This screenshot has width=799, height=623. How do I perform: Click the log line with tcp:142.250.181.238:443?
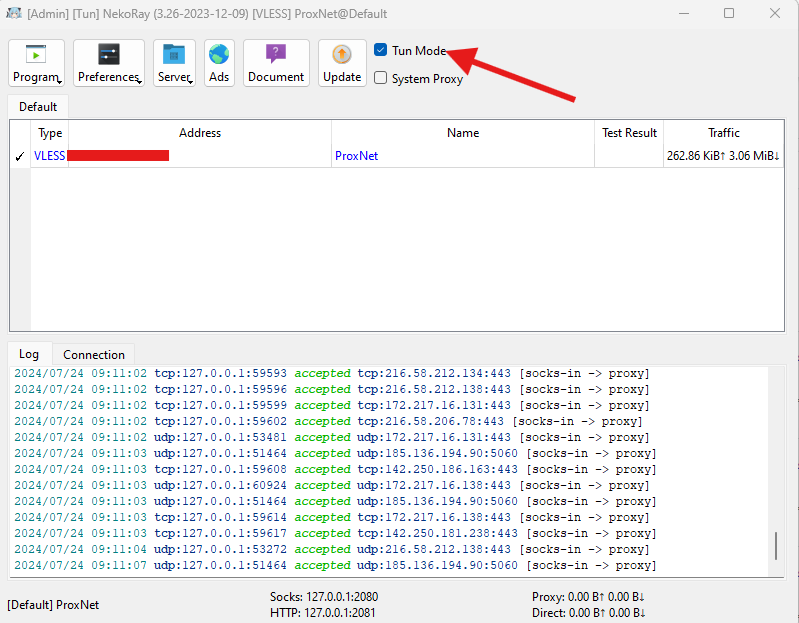(x=335, y=533)
